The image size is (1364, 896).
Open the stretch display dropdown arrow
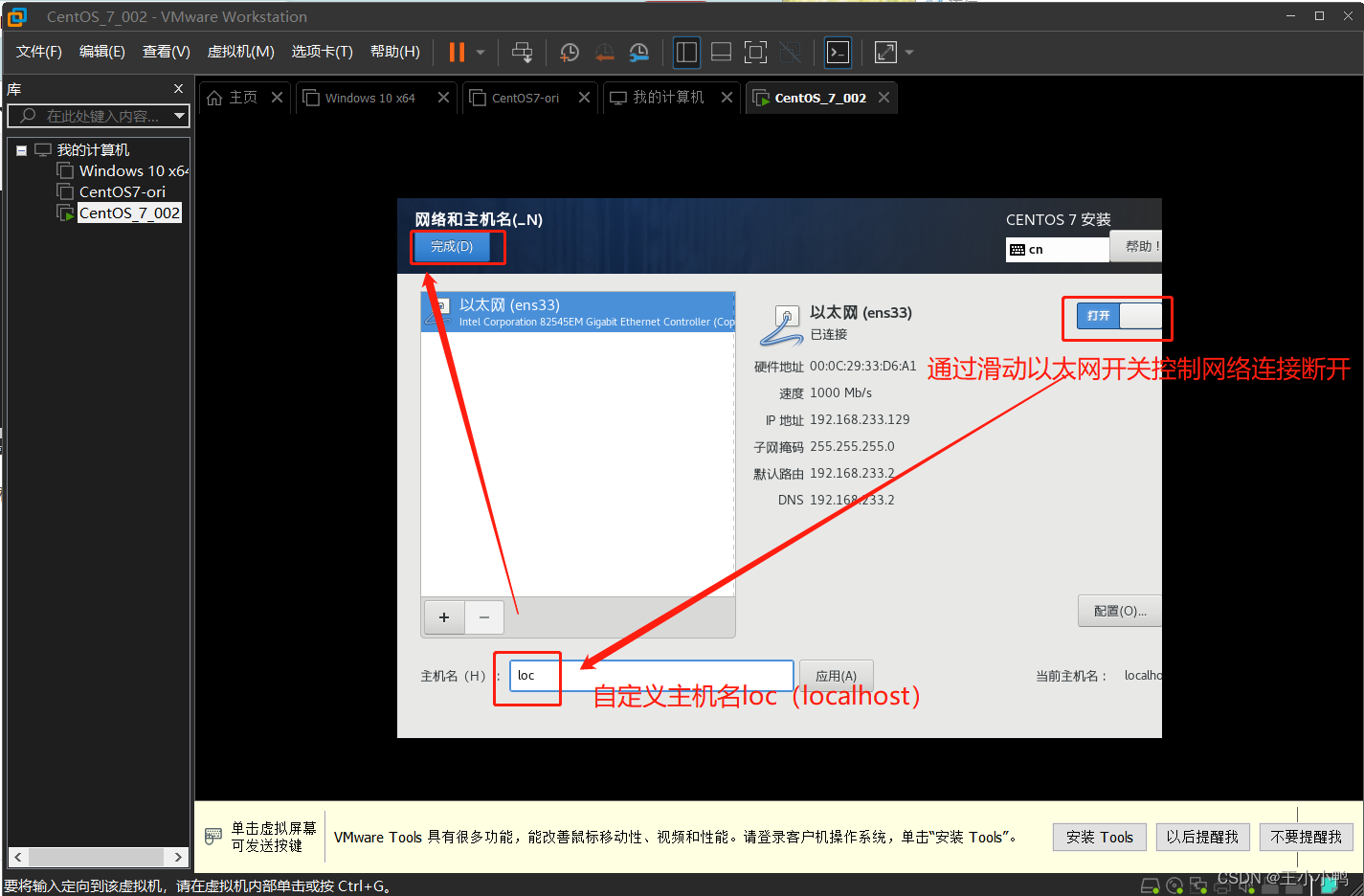click(909, 53)
